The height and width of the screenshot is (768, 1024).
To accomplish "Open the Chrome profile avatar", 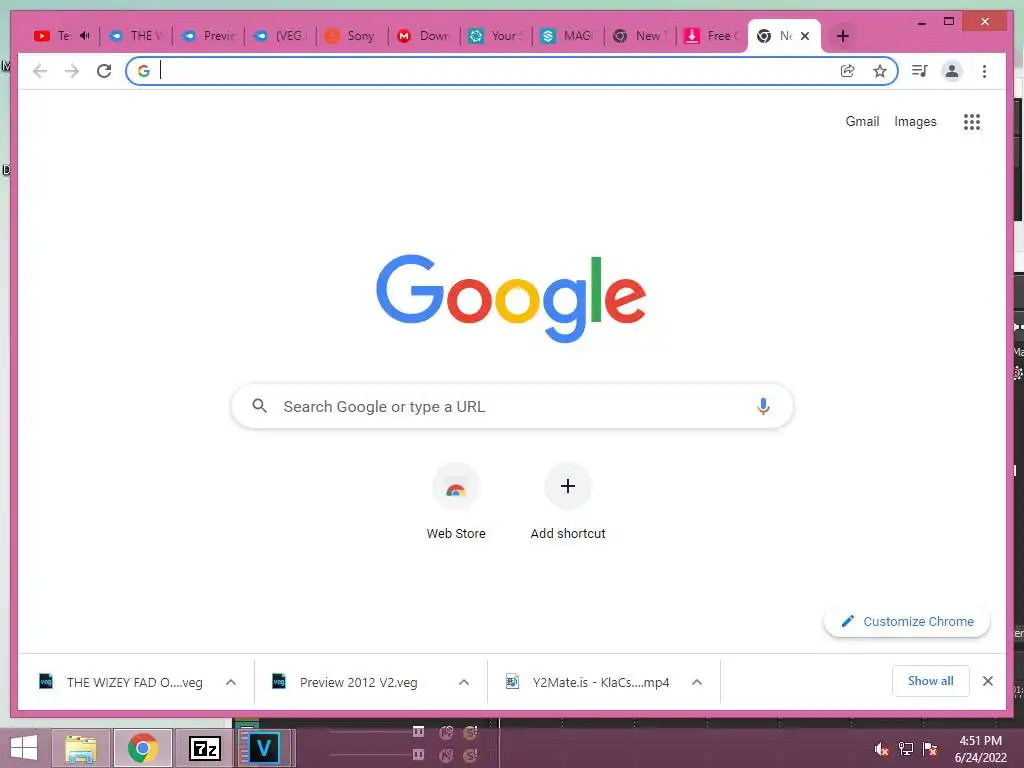I will (x=952, y=71).
